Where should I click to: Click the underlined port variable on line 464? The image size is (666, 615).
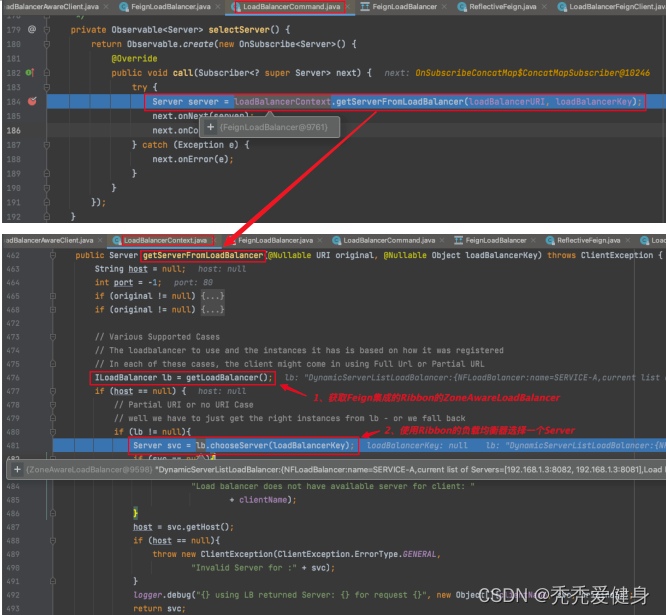click(123, 282)
